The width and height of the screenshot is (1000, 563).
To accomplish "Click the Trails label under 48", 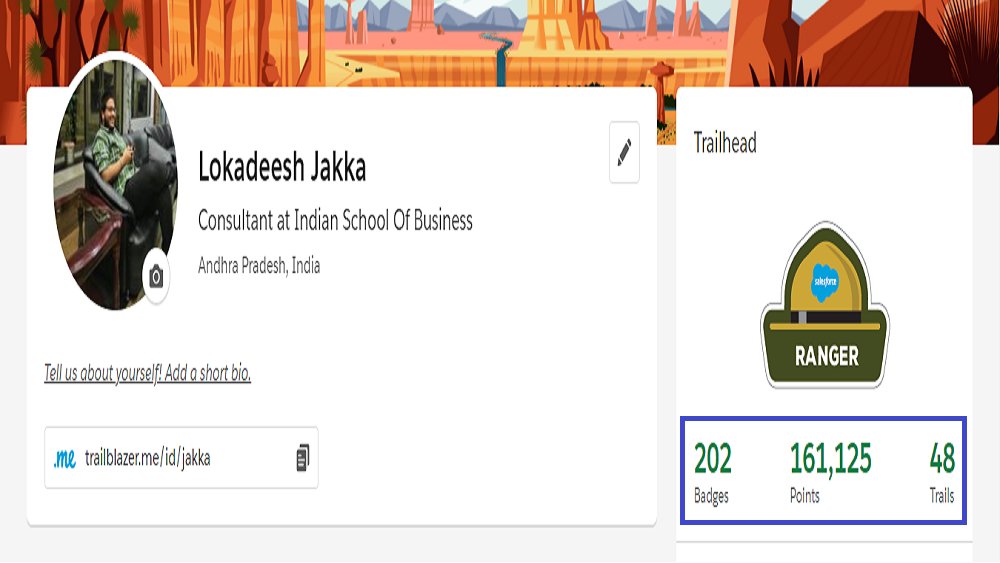I will 942,495.
